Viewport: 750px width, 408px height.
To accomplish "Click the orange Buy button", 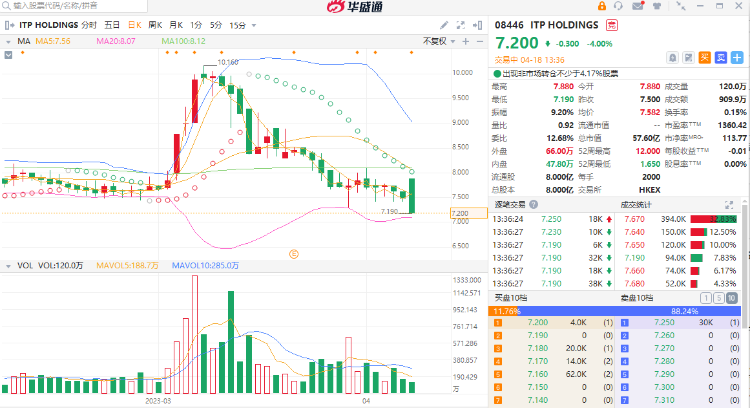I will [705, 58].
